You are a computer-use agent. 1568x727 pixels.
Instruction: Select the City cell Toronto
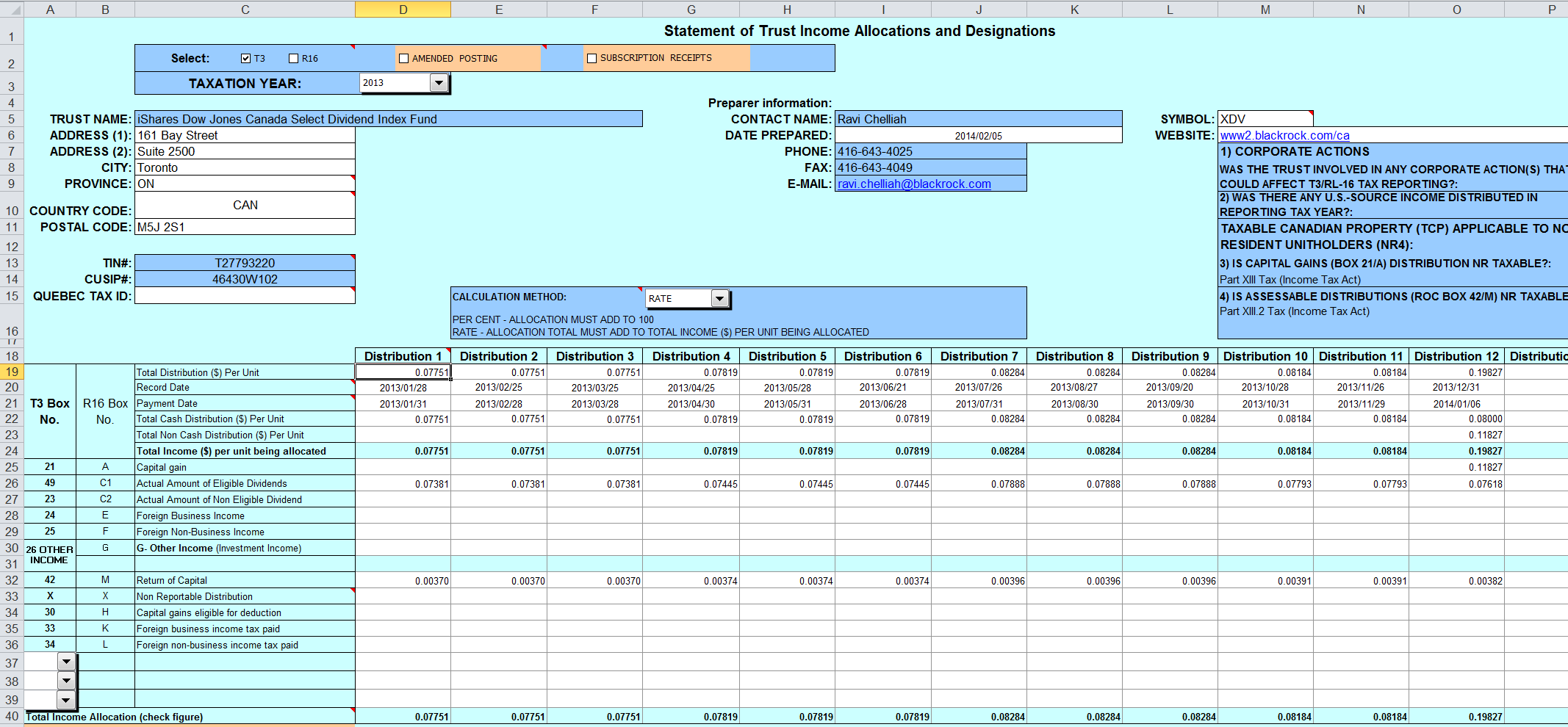245,167
